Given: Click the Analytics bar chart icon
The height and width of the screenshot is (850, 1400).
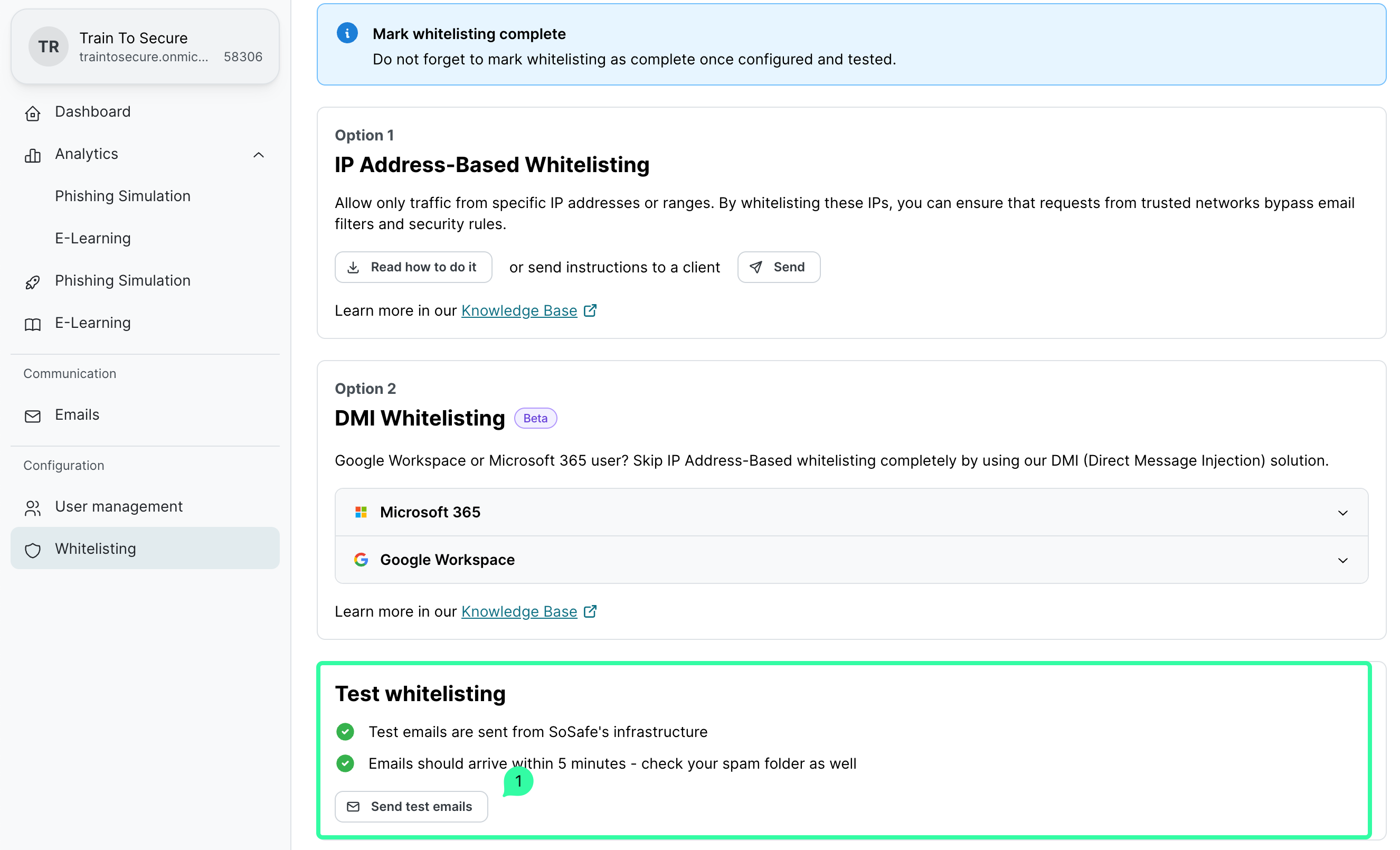Looking at the screenshot, I should pos(32,155).
